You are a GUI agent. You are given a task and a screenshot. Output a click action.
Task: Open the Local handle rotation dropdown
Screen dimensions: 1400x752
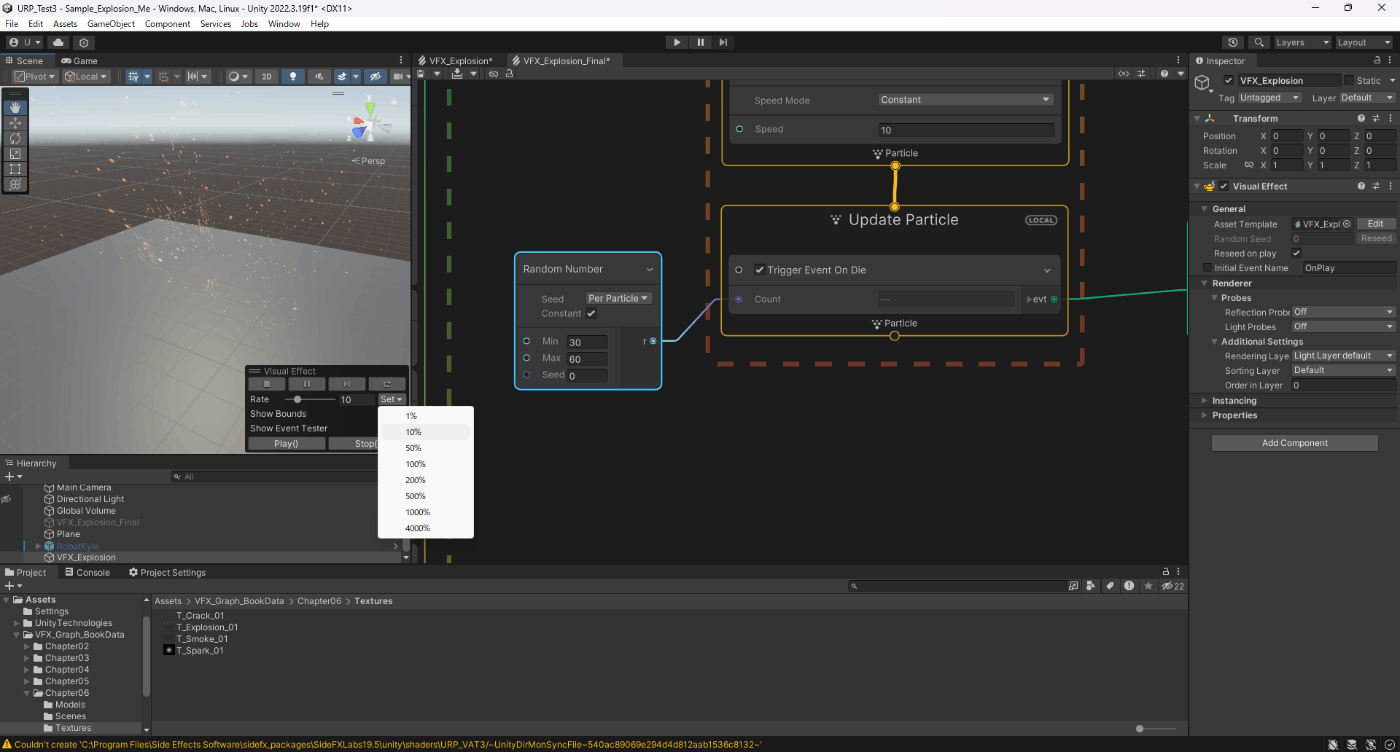pos(87,76)
